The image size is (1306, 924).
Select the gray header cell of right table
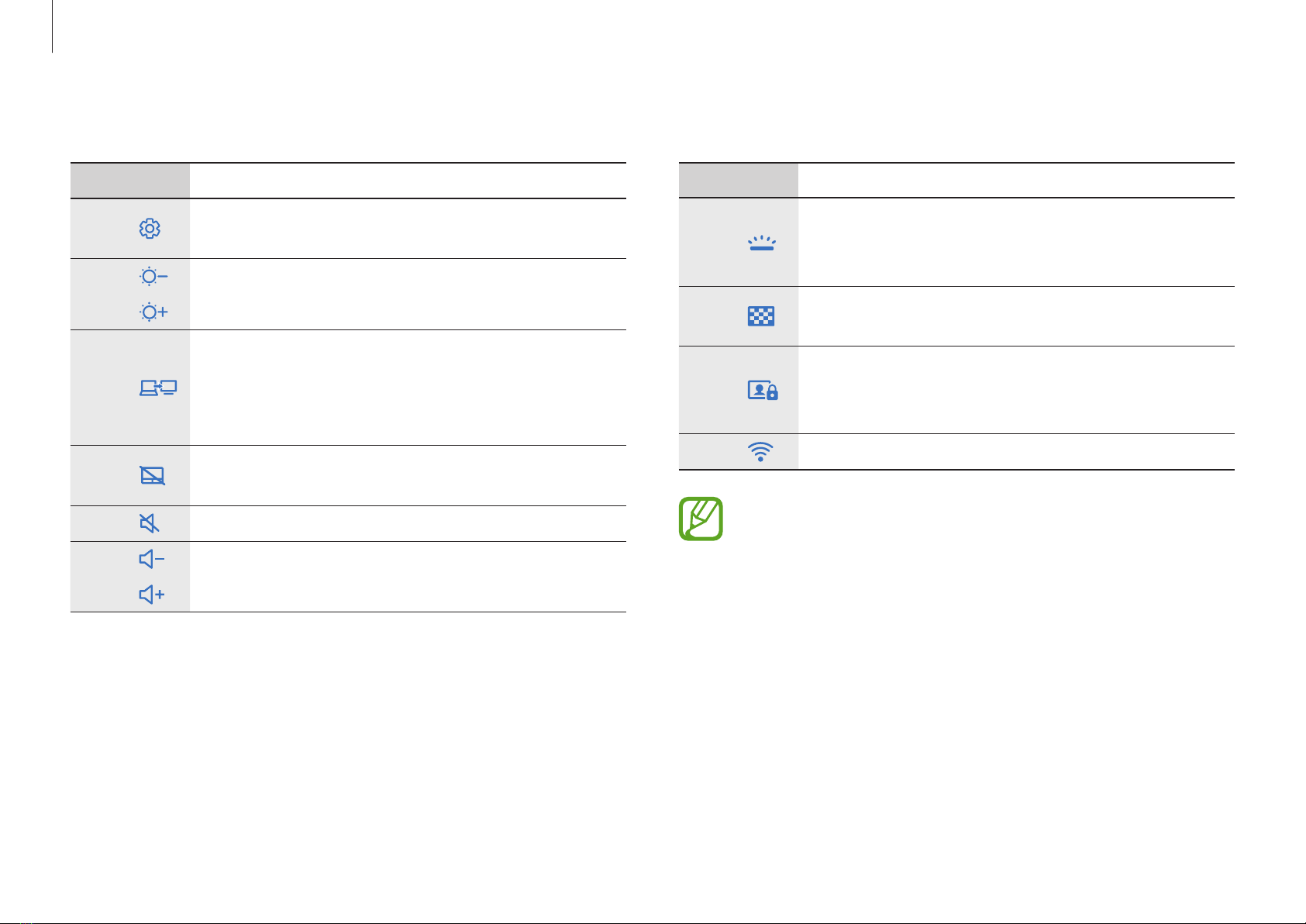click(739, 181)
